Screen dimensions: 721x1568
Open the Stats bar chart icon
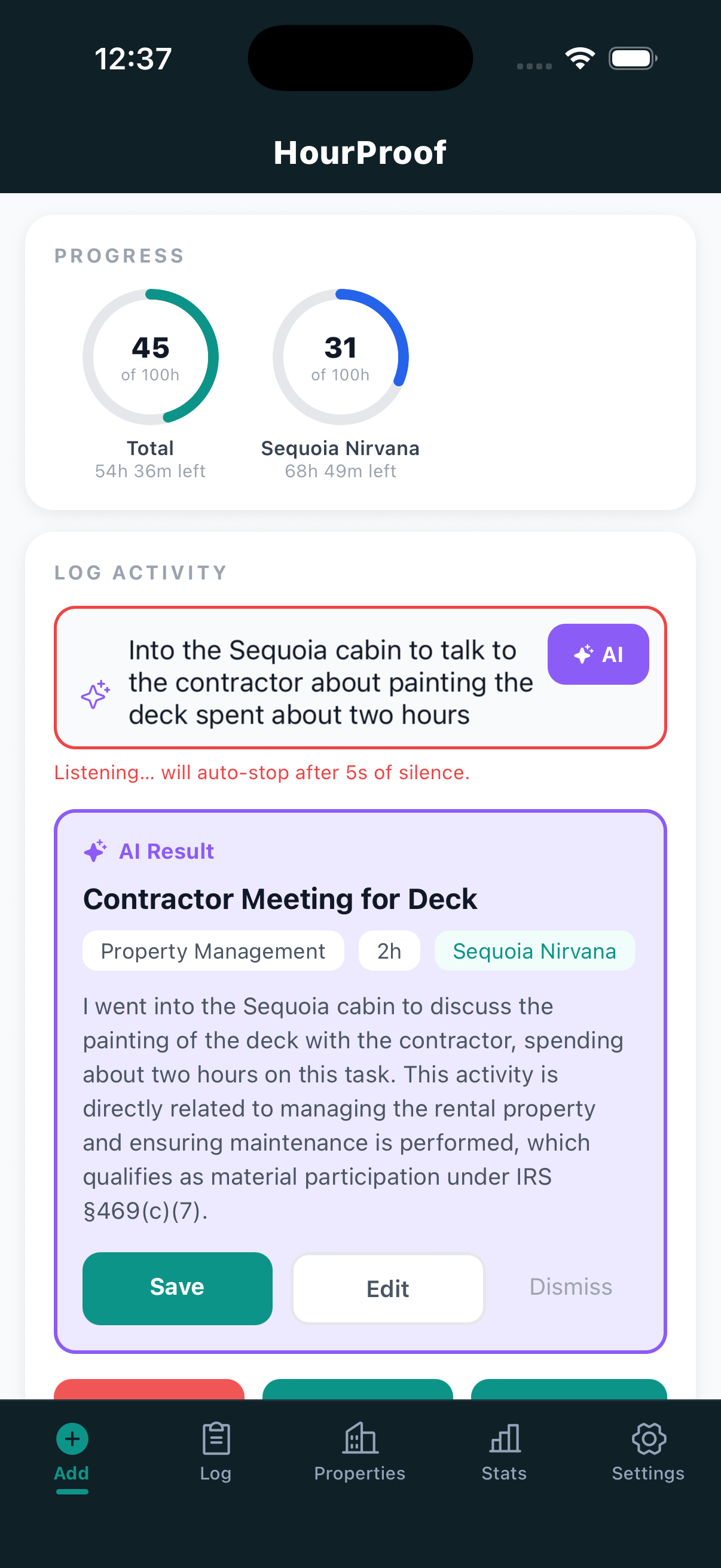pyautogui.click(x=505, y=1439)
